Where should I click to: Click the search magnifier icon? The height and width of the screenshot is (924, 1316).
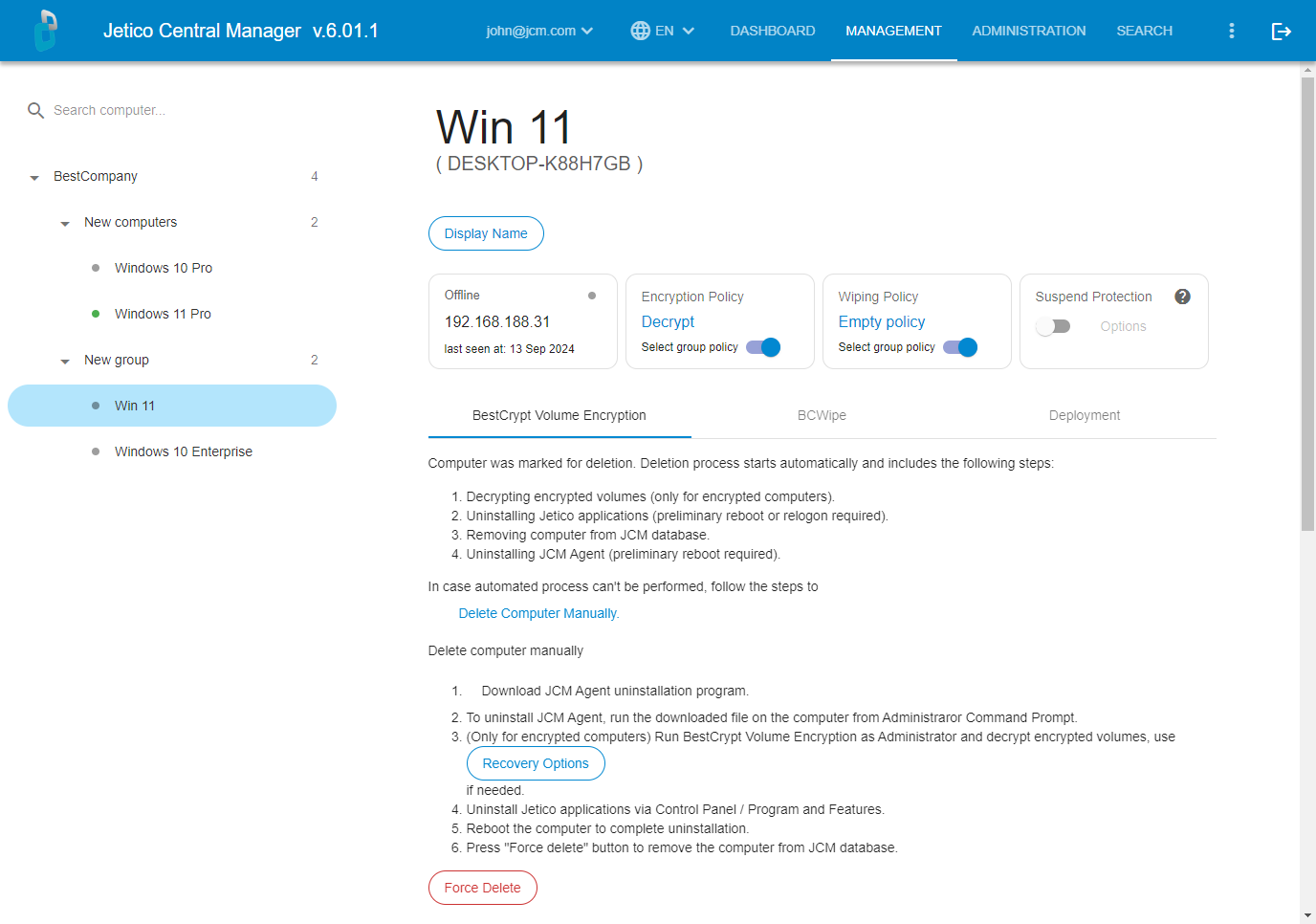[x=36, y=111]
